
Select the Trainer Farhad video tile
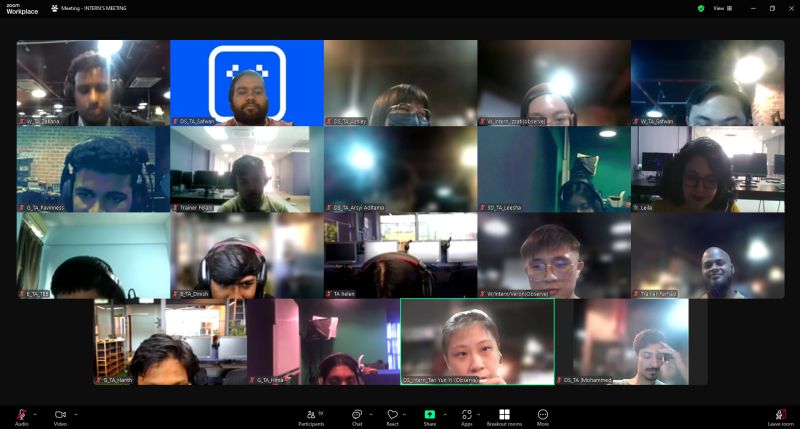point(708,256)
